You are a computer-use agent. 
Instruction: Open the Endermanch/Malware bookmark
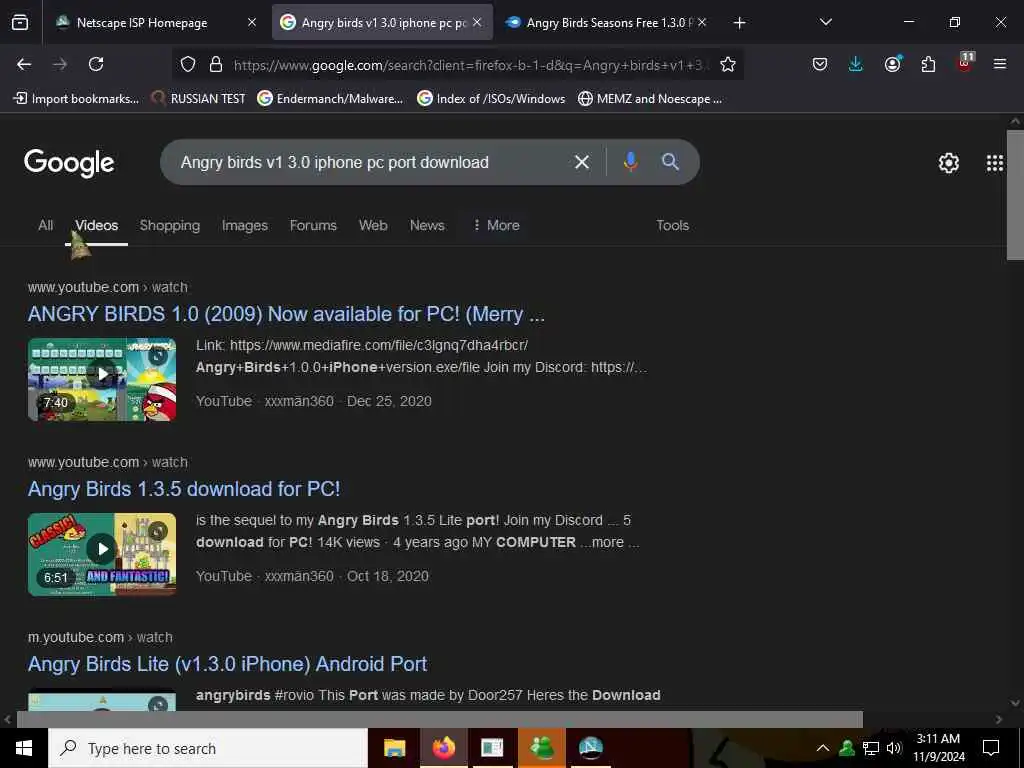tap(330, 99)
